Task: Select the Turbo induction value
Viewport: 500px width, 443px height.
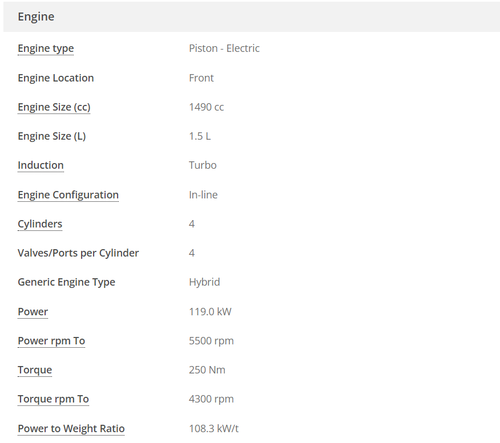Action: pyautogui.click(x=203, y=165)
